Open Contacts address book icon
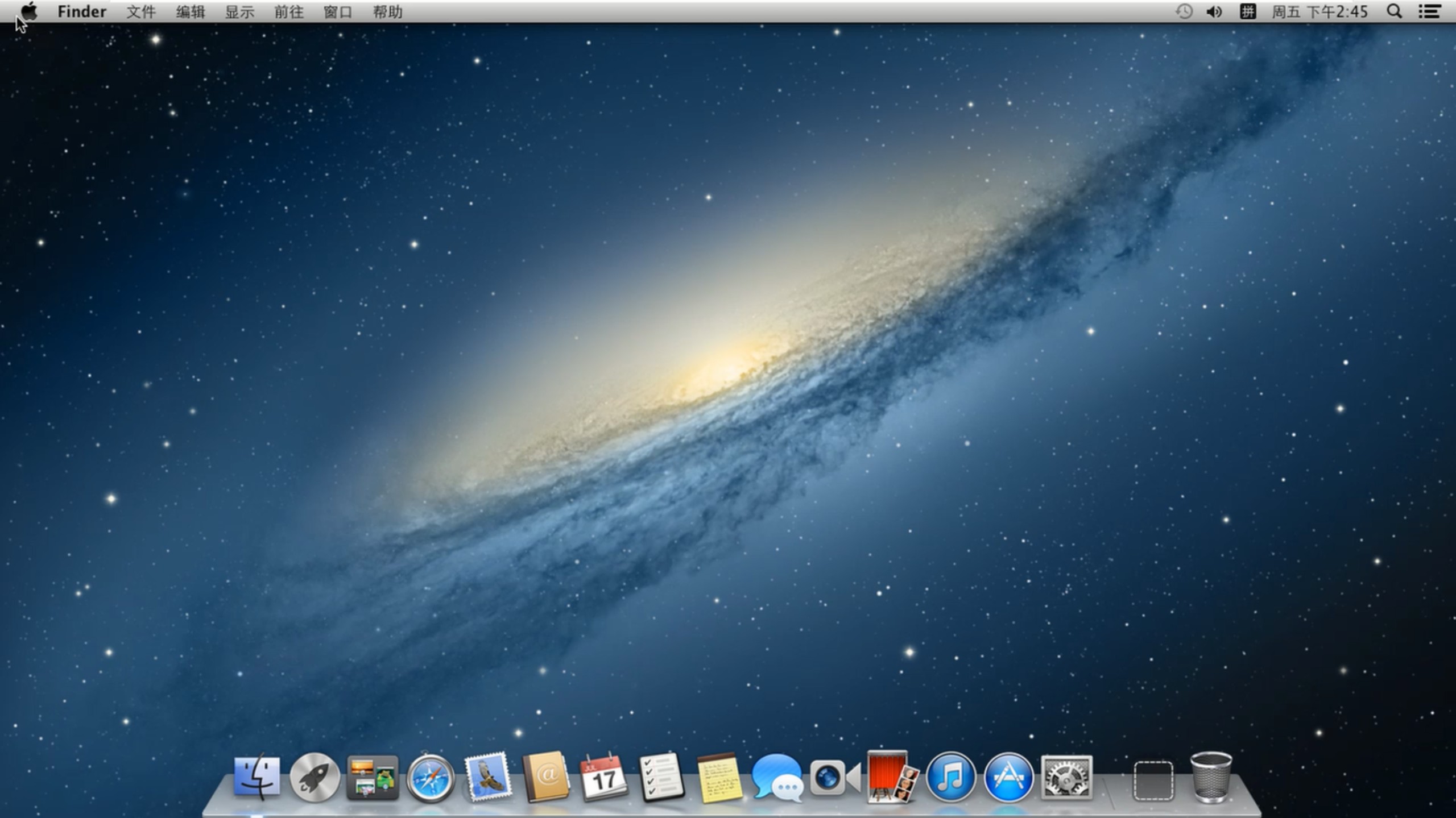Viewport: 1456px width, 818px height. click(546, 777)
